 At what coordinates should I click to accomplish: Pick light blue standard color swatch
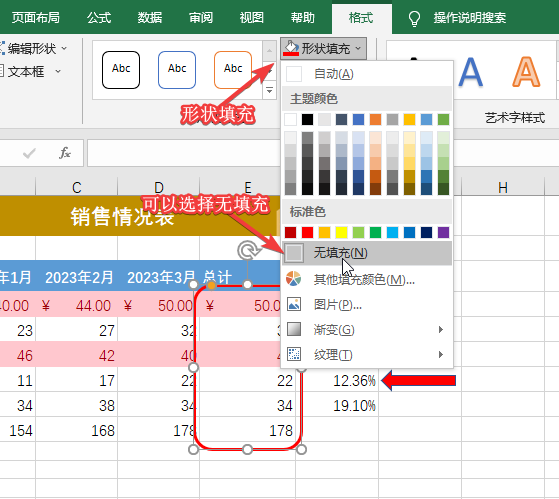392,232
